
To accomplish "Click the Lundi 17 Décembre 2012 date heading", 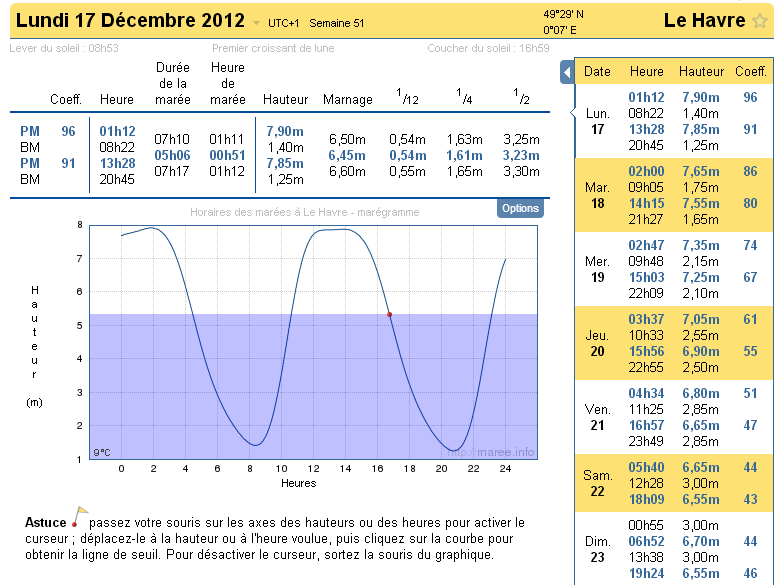I will coord(130,20).
